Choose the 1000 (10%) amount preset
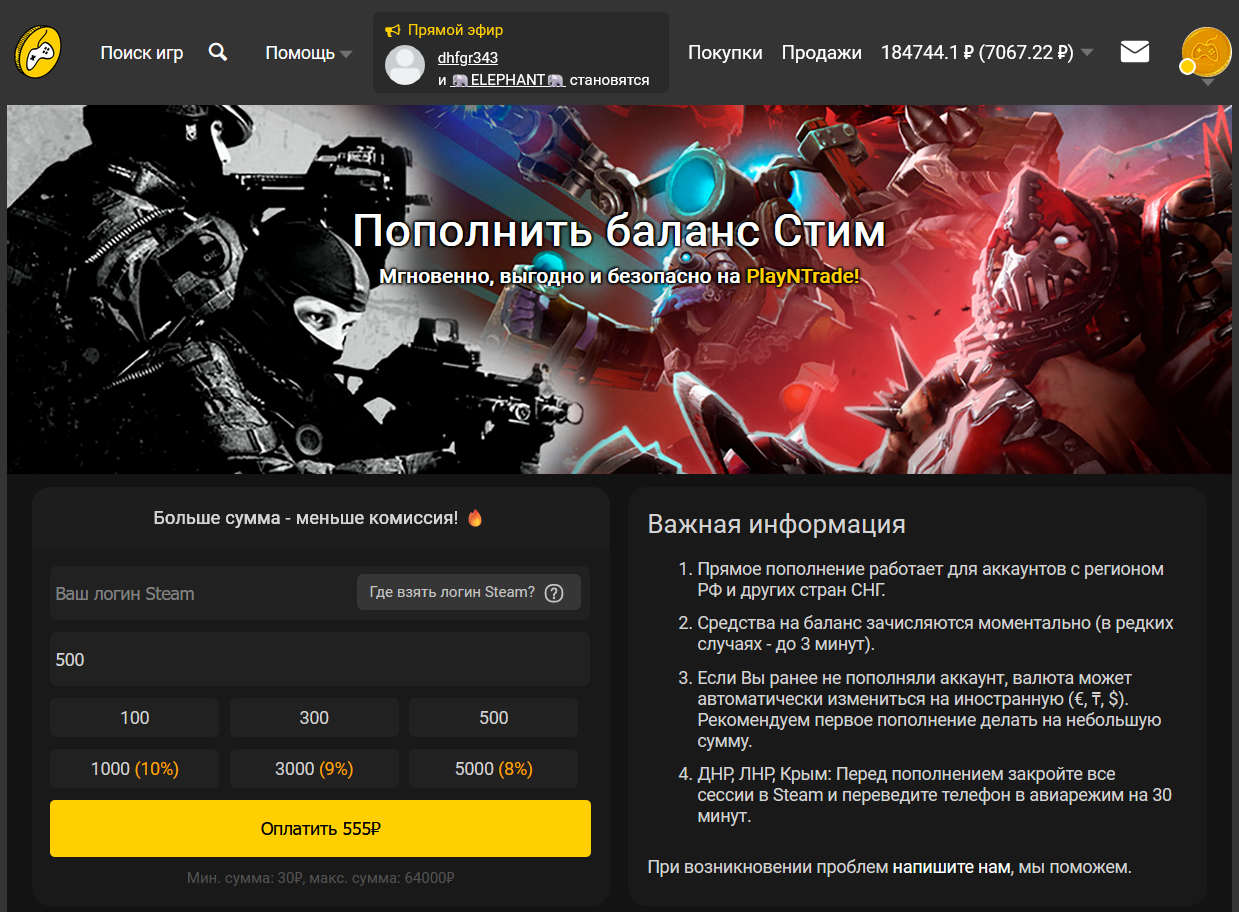Viewport: 1239px width, 912px height. tap(134, 769)
